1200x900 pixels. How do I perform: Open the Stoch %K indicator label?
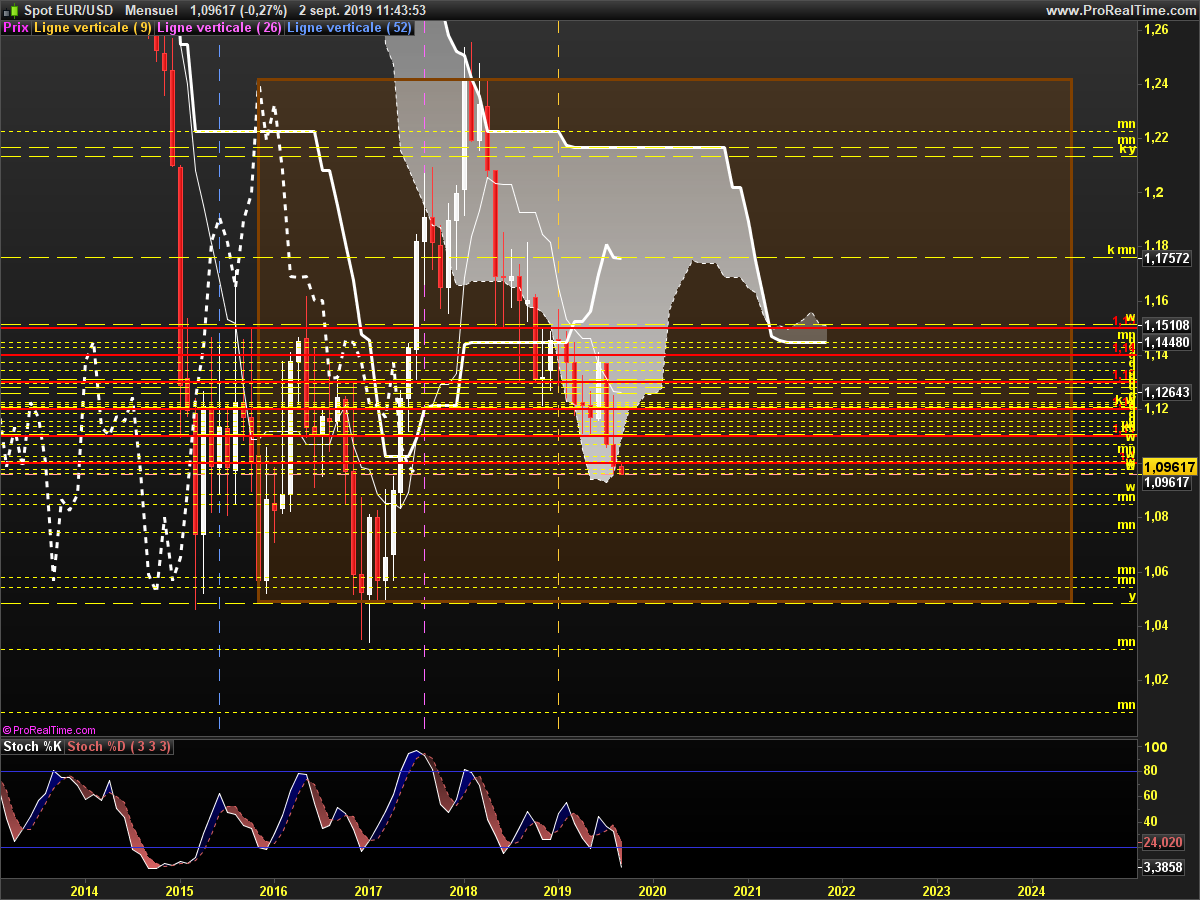pyautogui.click(x=33, y=747)
